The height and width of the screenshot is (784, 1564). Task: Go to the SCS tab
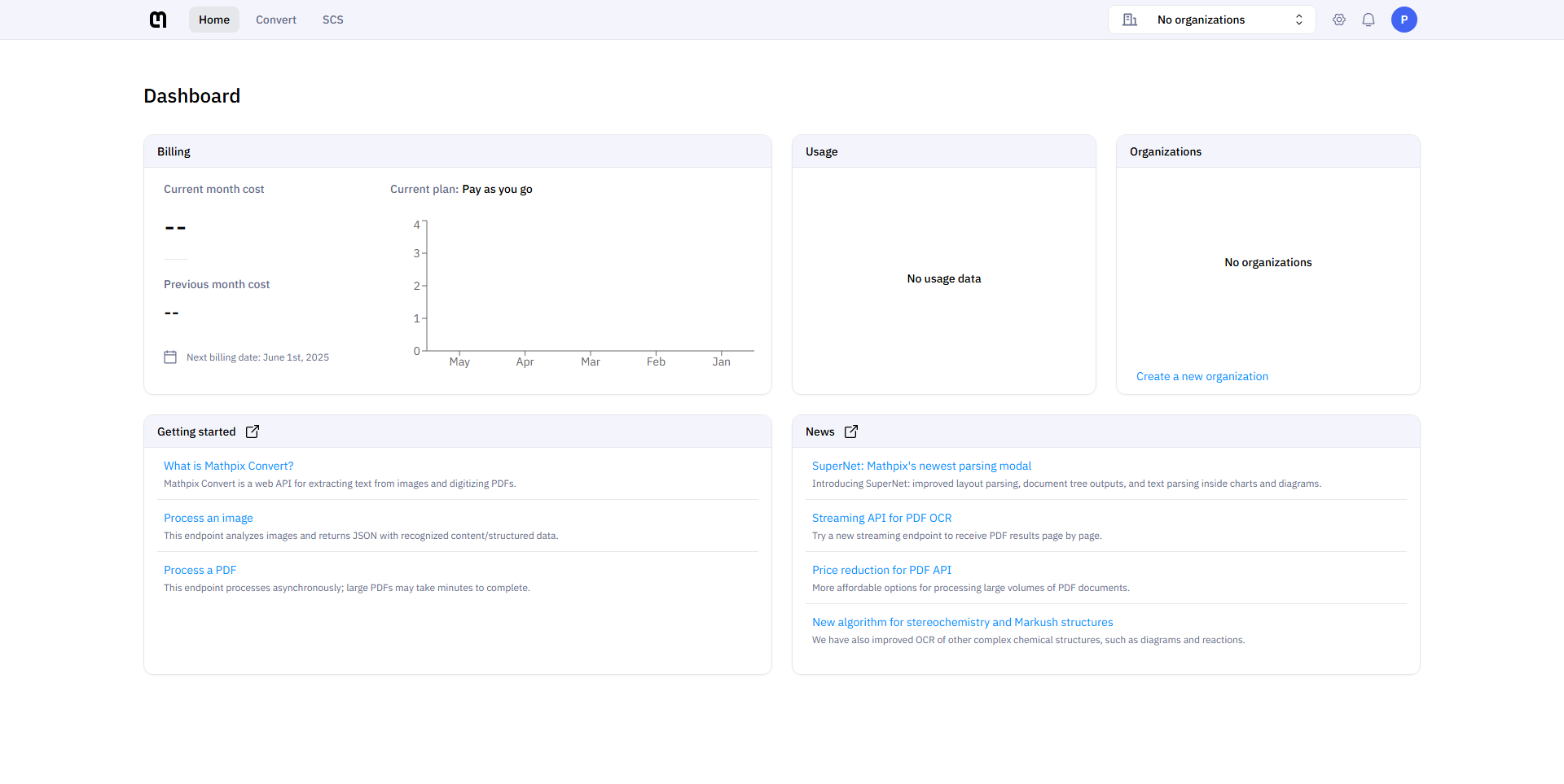332,20
